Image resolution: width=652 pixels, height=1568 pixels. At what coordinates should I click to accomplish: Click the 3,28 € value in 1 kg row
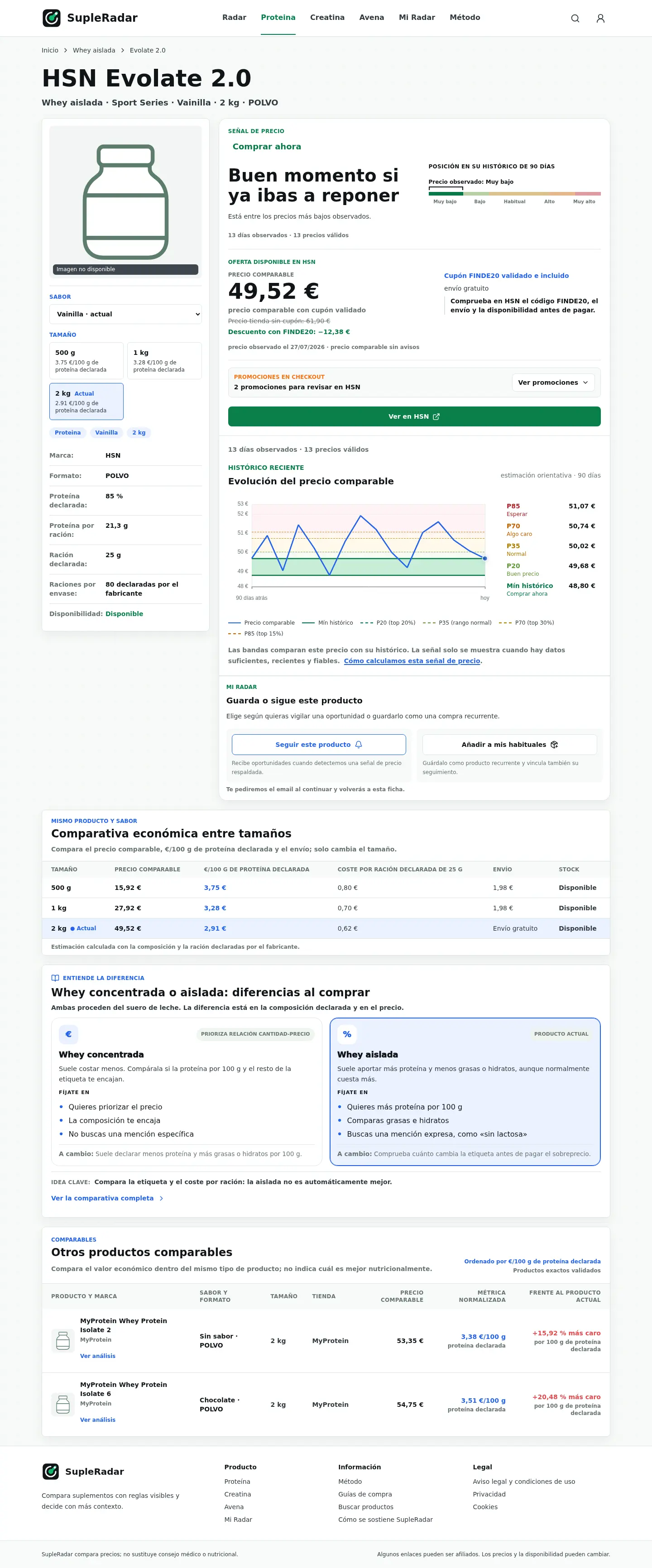click(215, 908)
